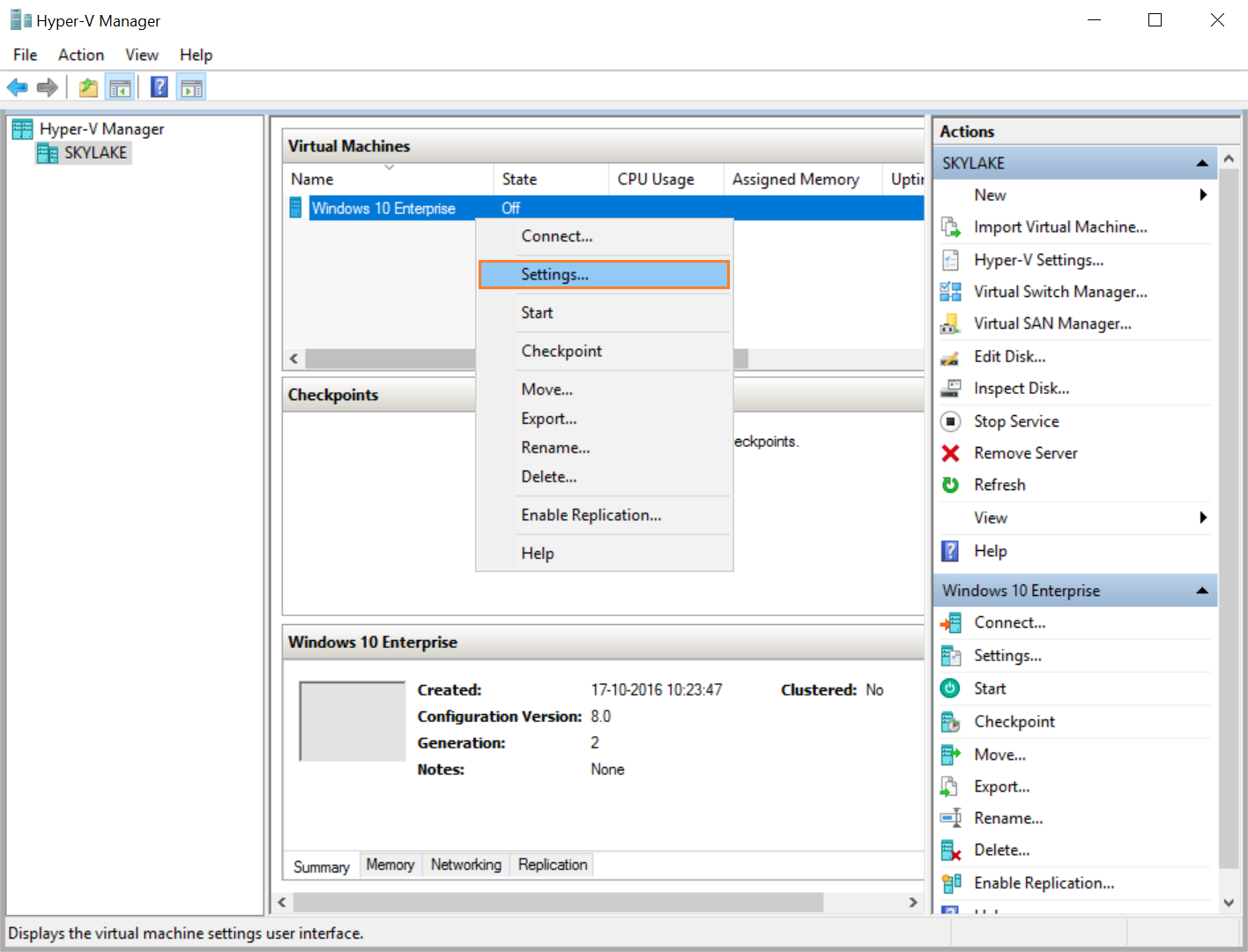Click the Virtual Switch Manager icon
The height and width of the screenshot is (952, 1248).
pos(951,292)
